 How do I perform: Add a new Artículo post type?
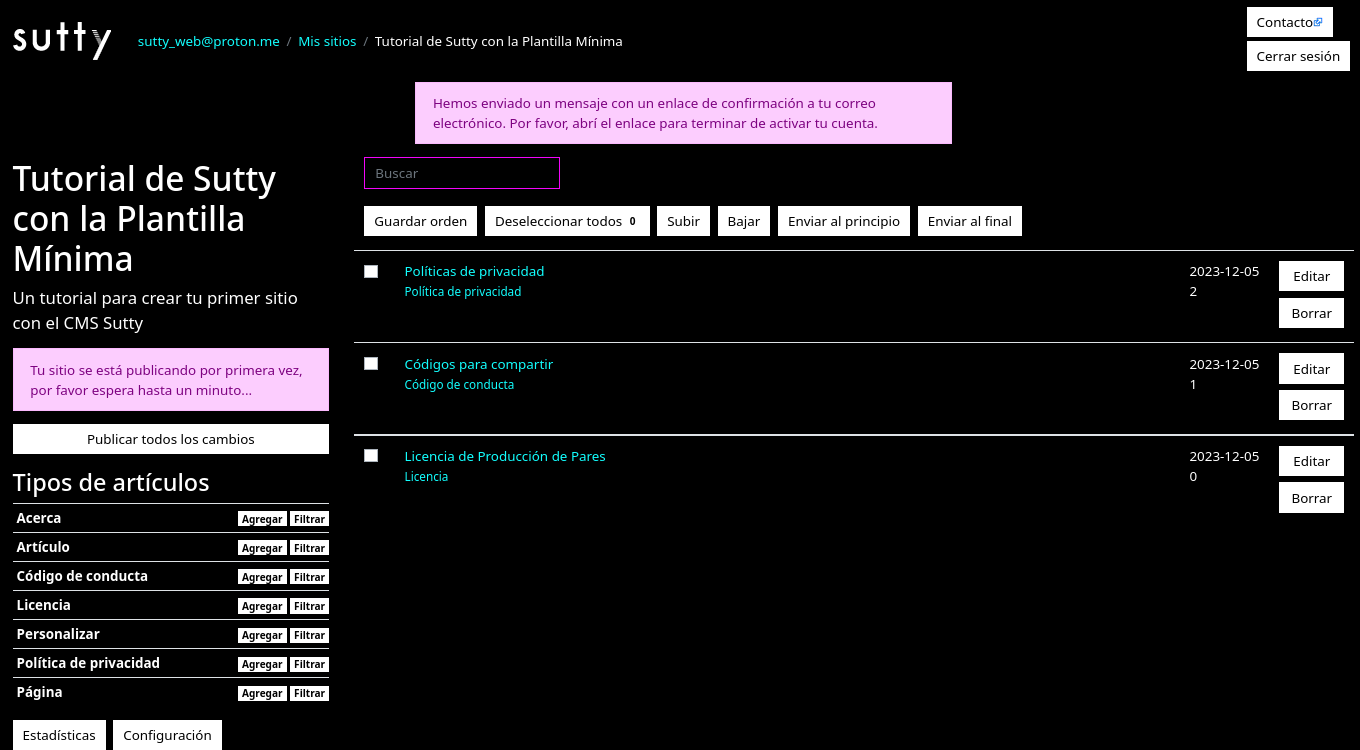[262, 548]
